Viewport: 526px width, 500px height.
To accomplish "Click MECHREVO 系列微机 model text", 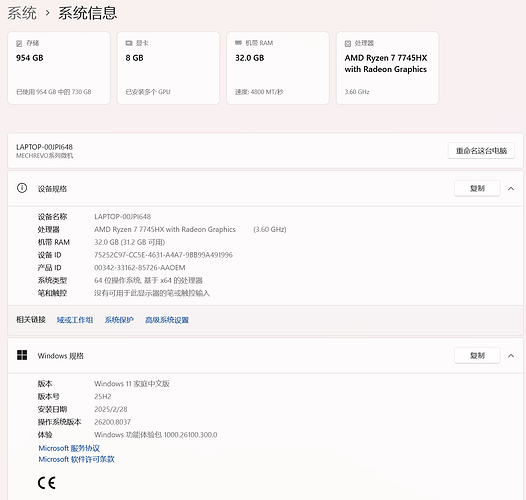I will point(45,155).
